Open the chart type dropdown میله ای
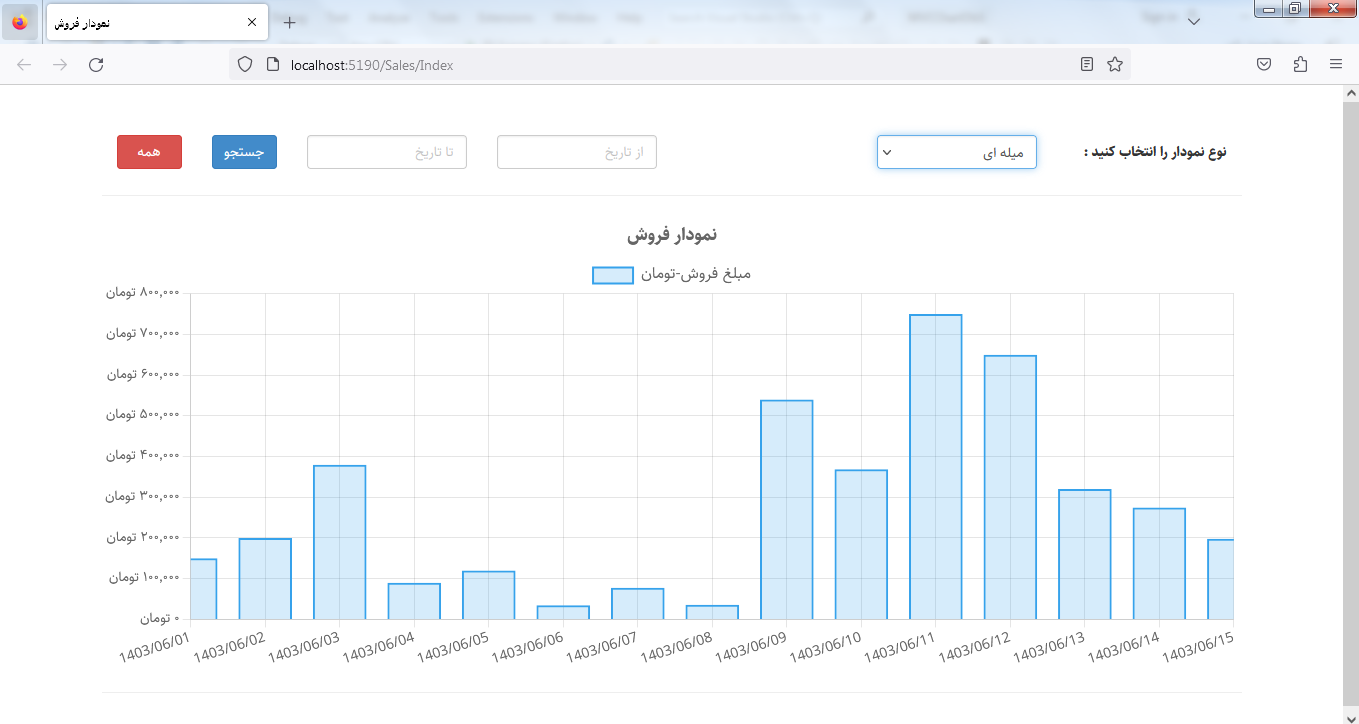This screenshot has width=1359, height=724. (x=956, y=152)
